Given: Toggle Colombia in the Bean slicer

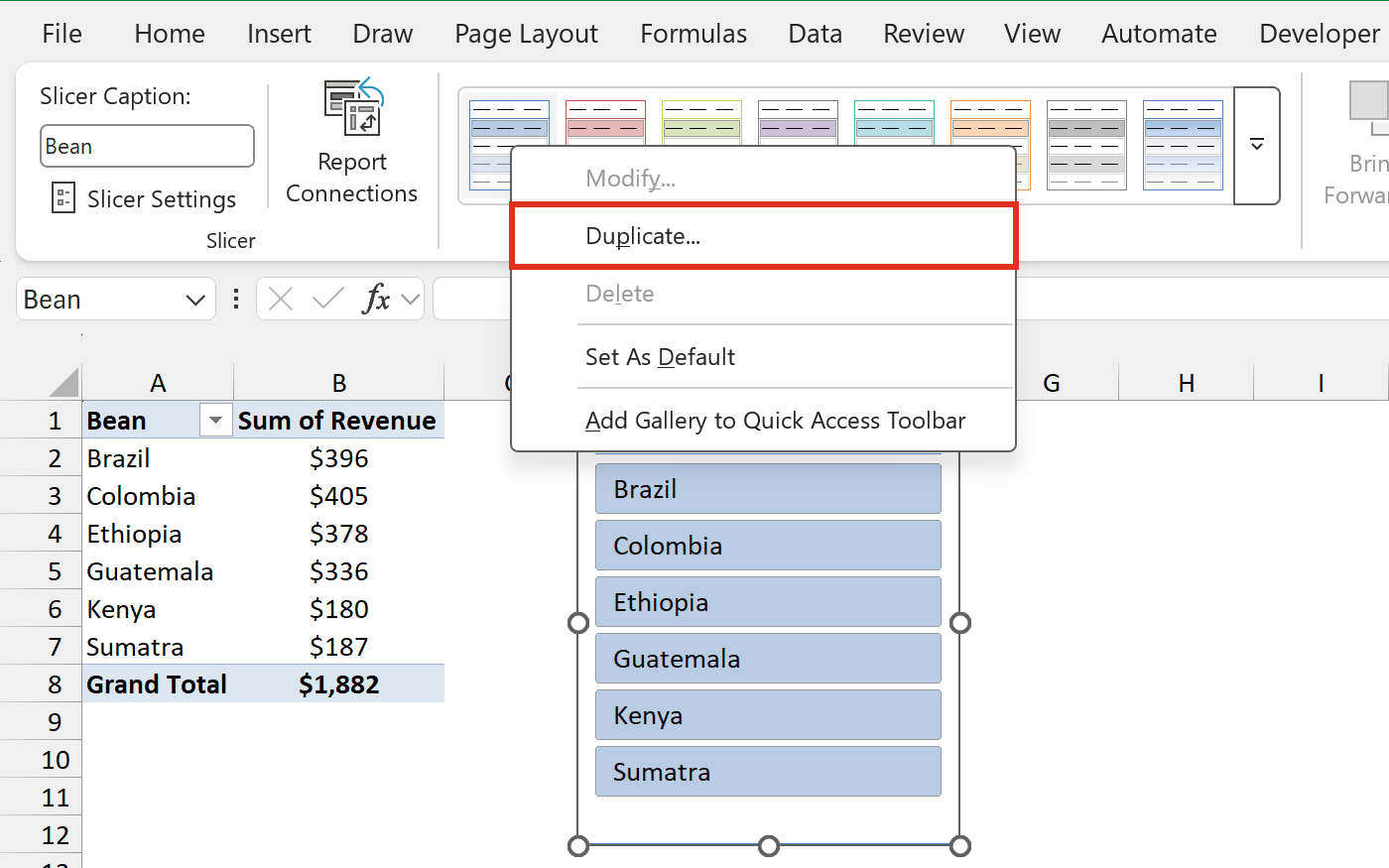Looking at the screenshot, I should (768, 546).
